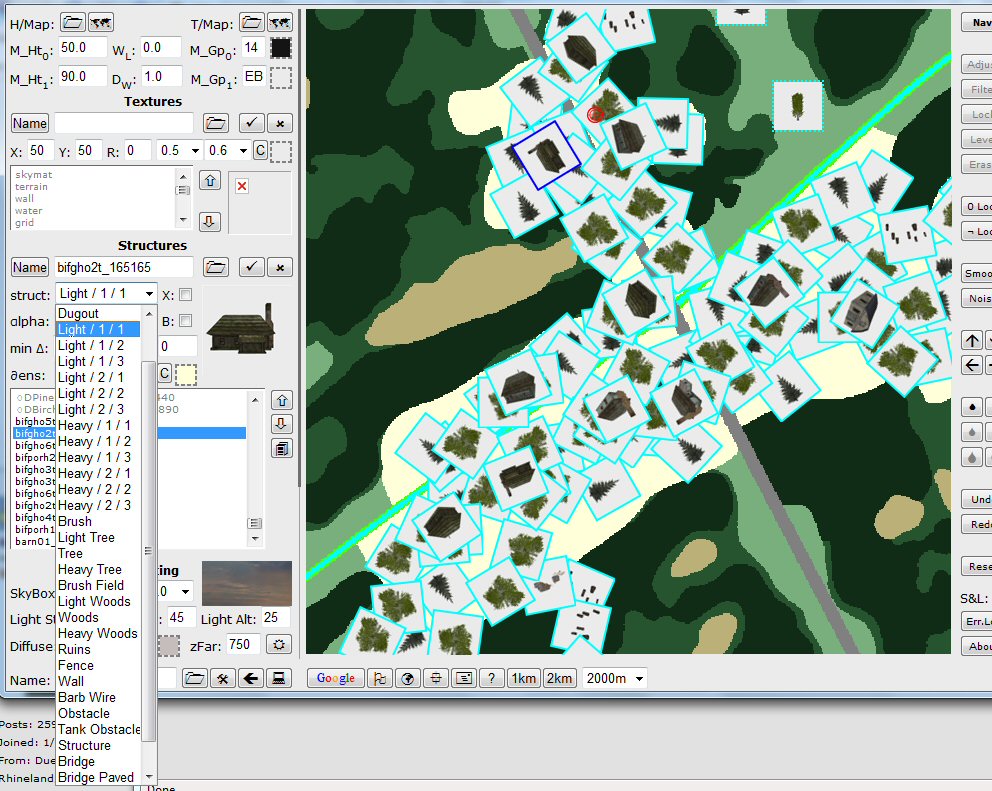Move texture up in list
The height and width of the screenshot is (791, 992).
tap(210, 181)
